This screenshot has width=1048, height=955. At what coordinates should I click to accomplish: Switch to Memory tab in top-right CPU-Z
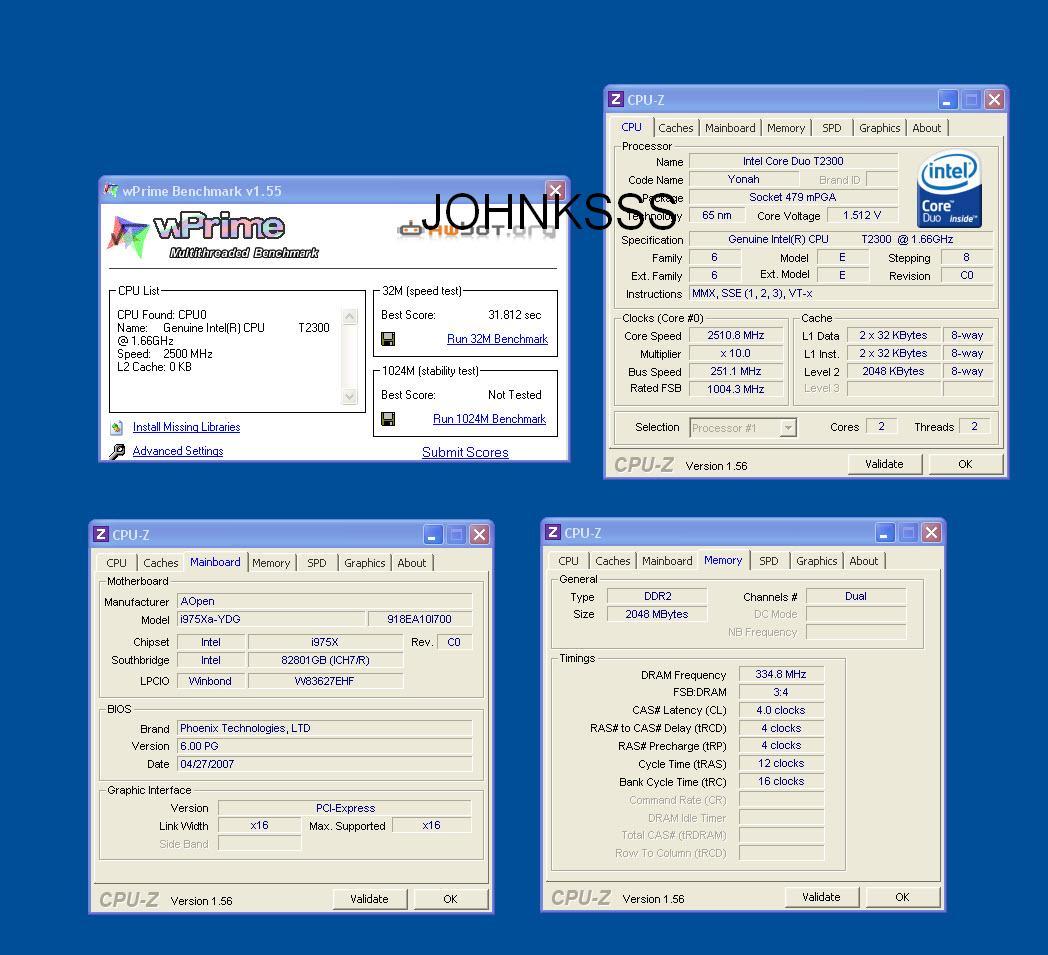[786, 128]
